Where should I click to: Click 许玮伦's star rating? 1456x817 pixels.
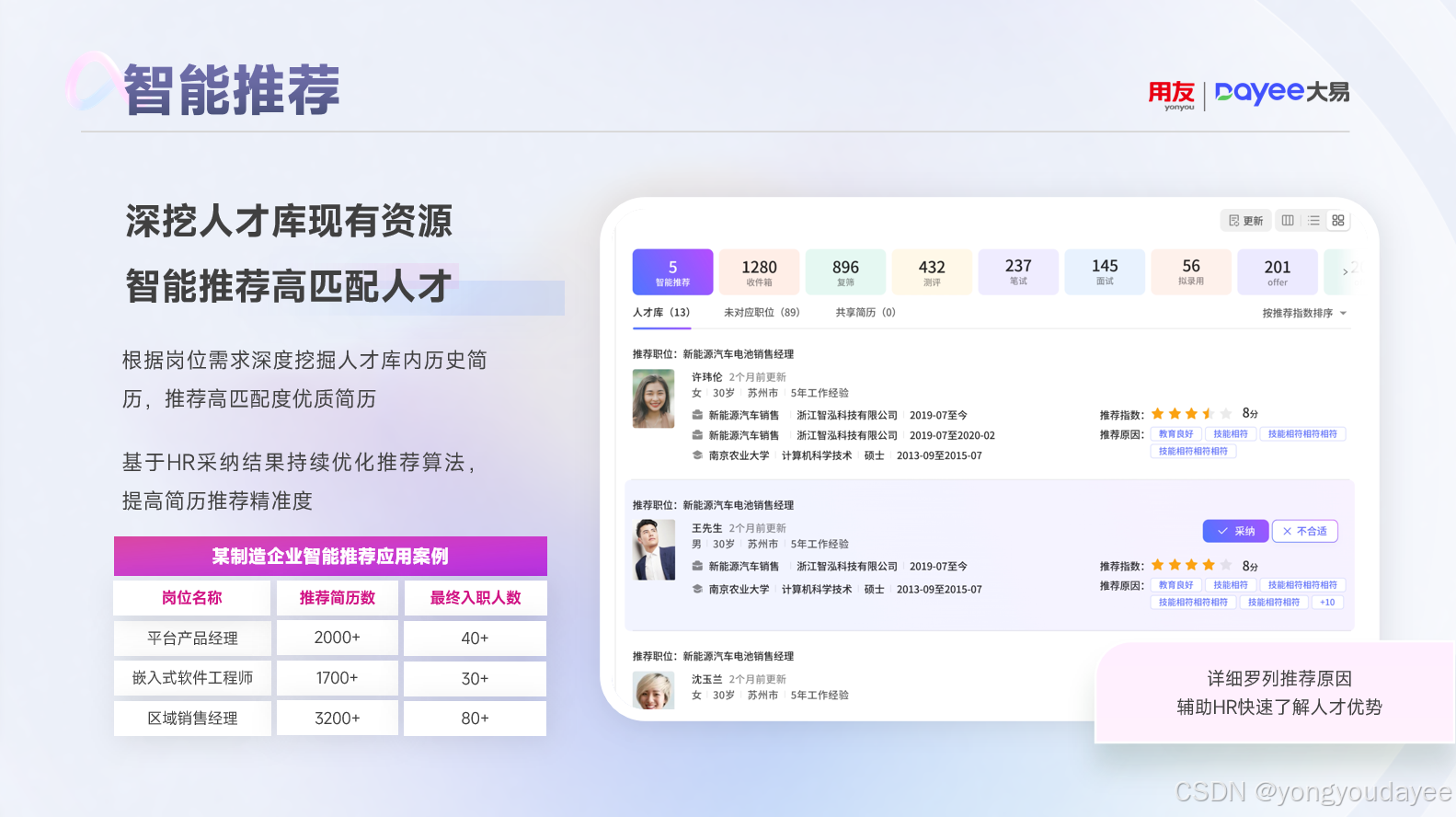[1191, 414]
